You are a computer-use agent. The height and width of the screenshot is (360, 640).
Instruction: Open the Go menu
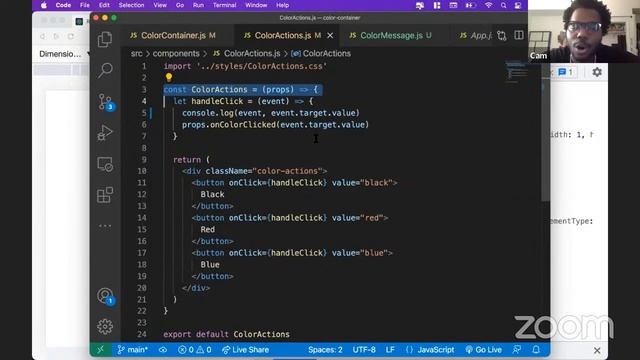[x=180, y=5]
